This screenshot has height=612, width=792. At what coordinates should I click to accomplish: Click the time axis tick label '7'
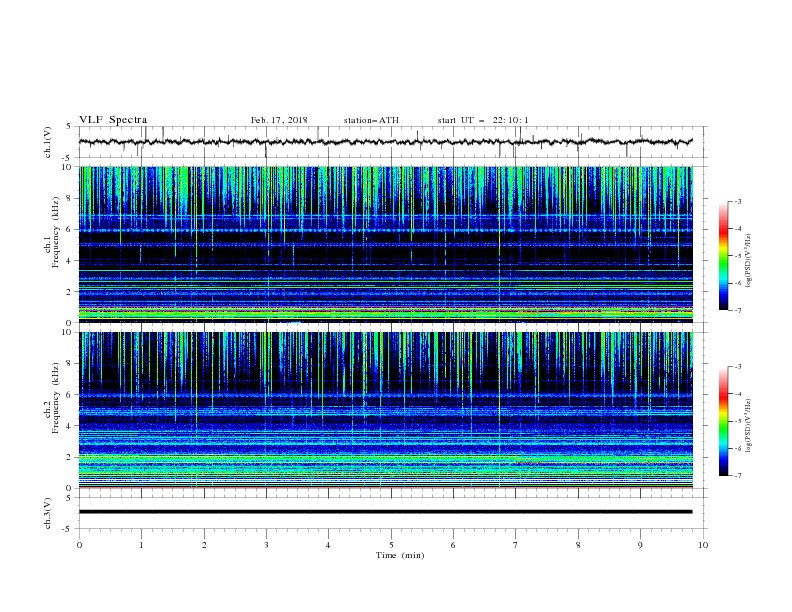[516, 545]
